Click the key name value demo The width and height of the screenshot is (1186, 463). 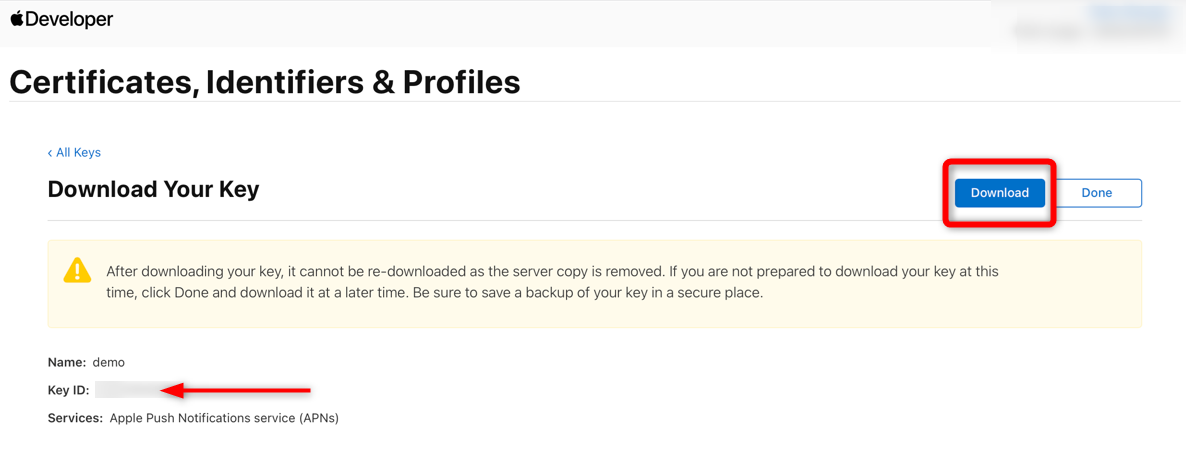tap(108, 362)
